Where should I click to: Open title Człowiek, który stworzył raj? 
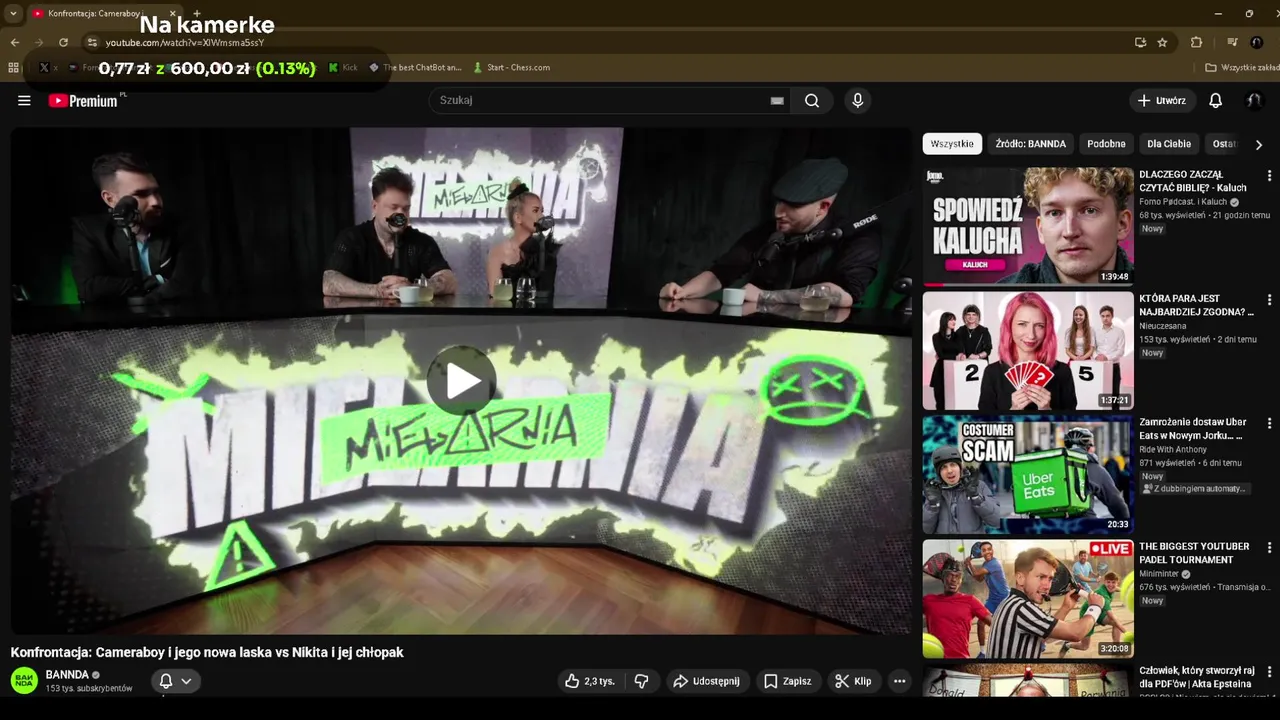(1196, 677)
